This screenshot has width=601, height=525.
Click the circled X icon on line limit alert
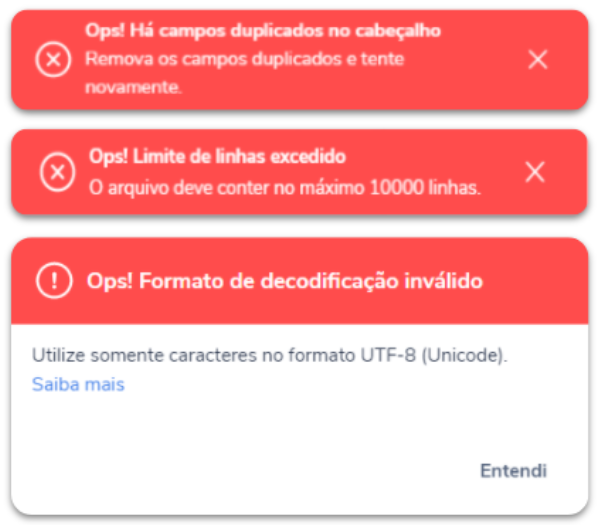[57, 172]
